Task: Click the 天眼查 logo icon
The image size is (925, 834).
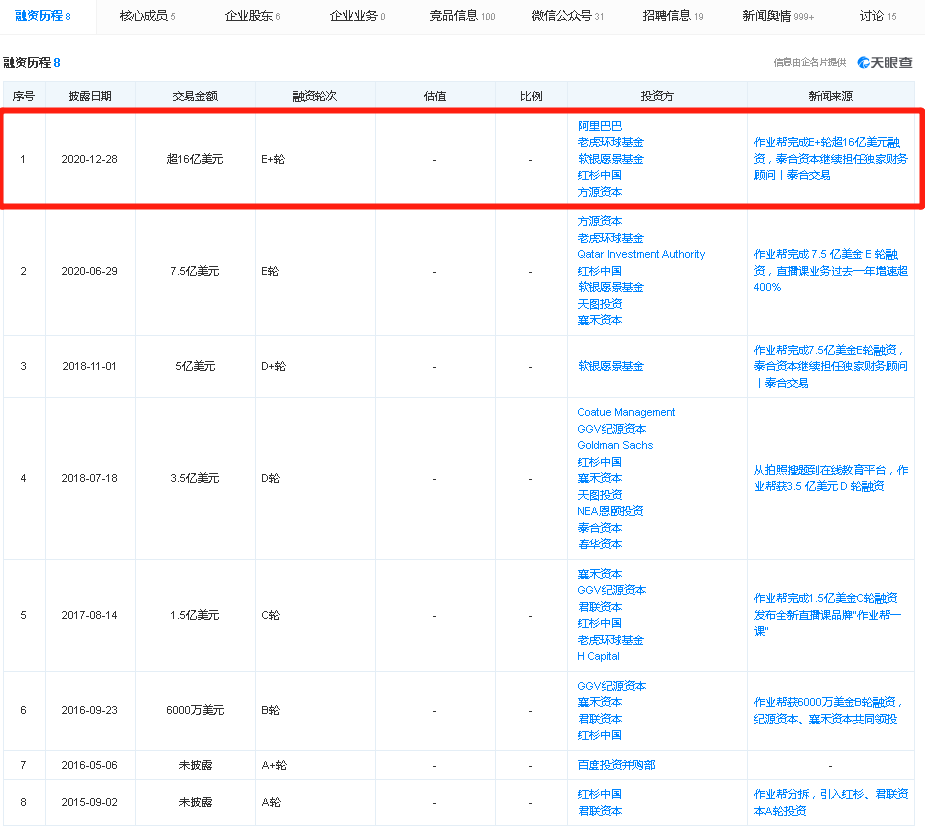Action: (x=884, y=62)
